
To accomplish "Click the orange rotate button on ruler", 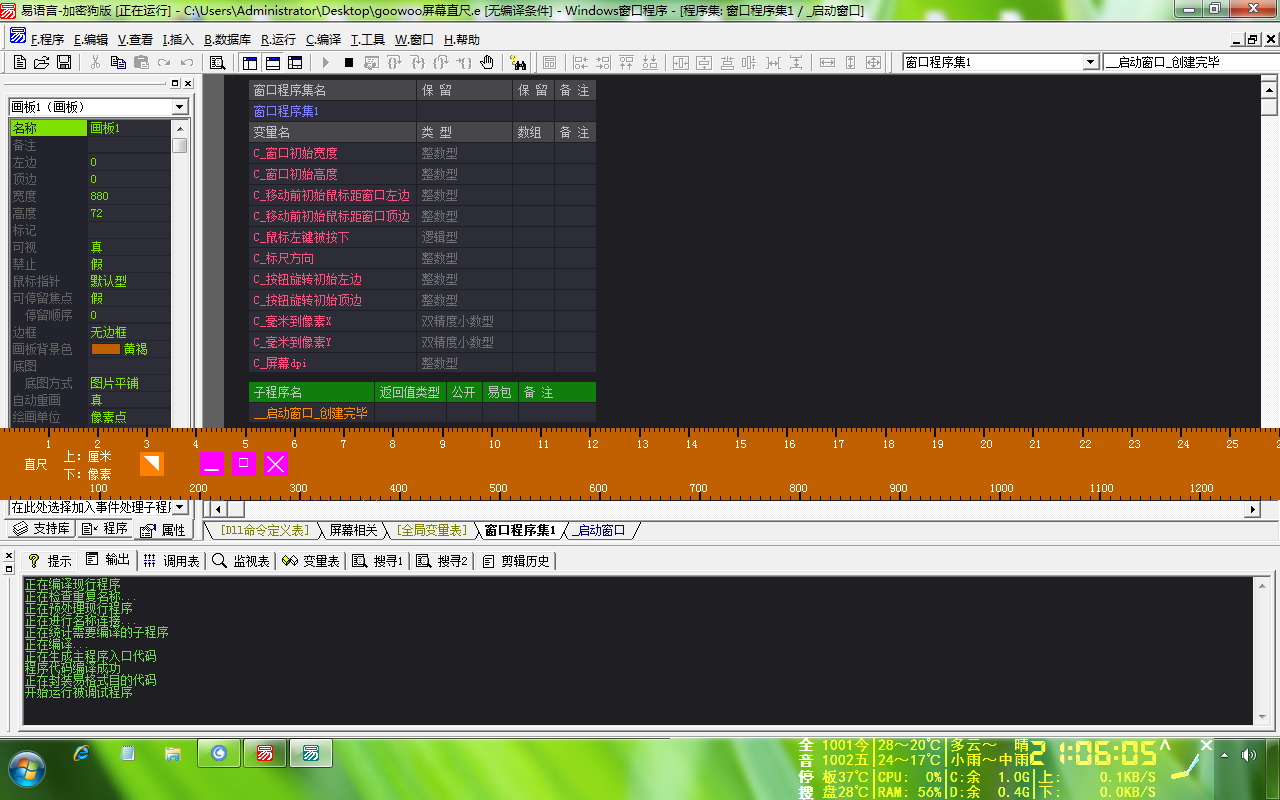I will click(x=151, y=463).
